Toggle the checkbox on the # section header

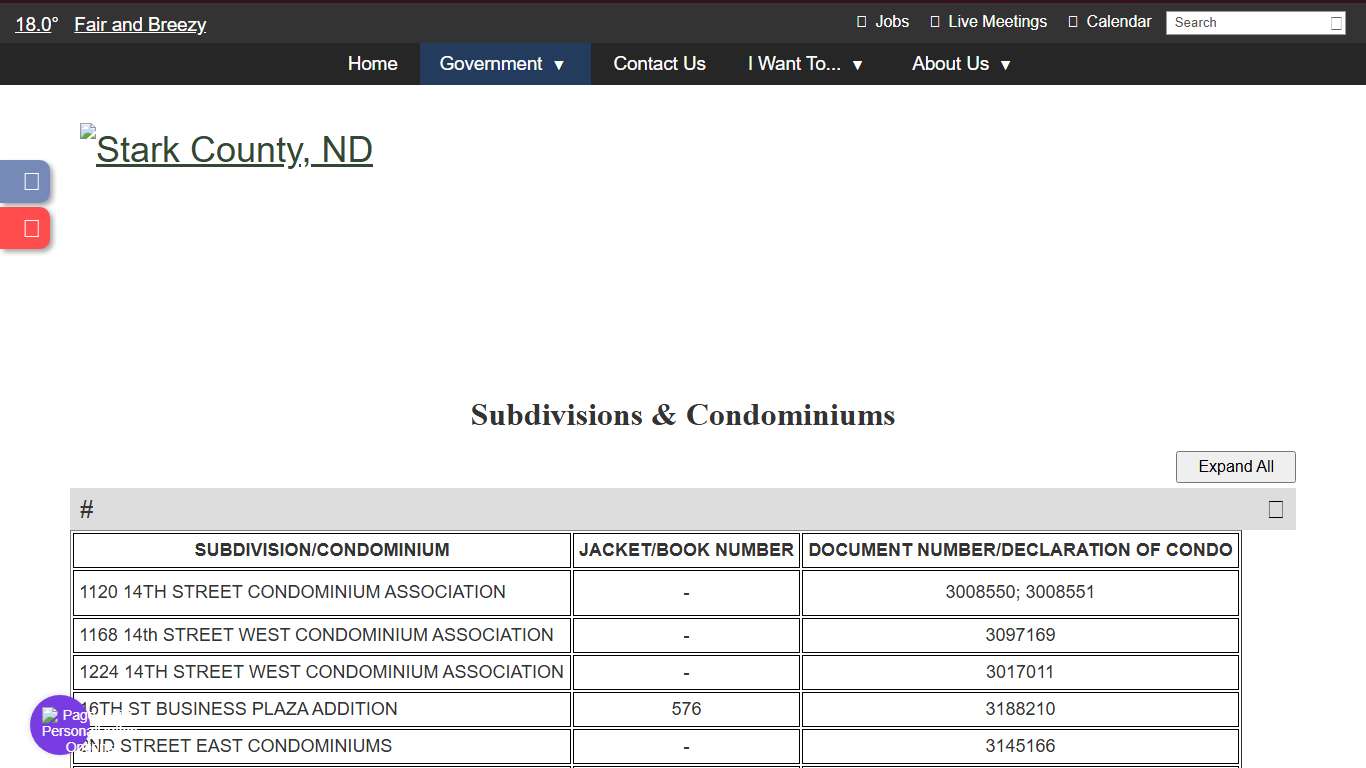pos(1274,509)
